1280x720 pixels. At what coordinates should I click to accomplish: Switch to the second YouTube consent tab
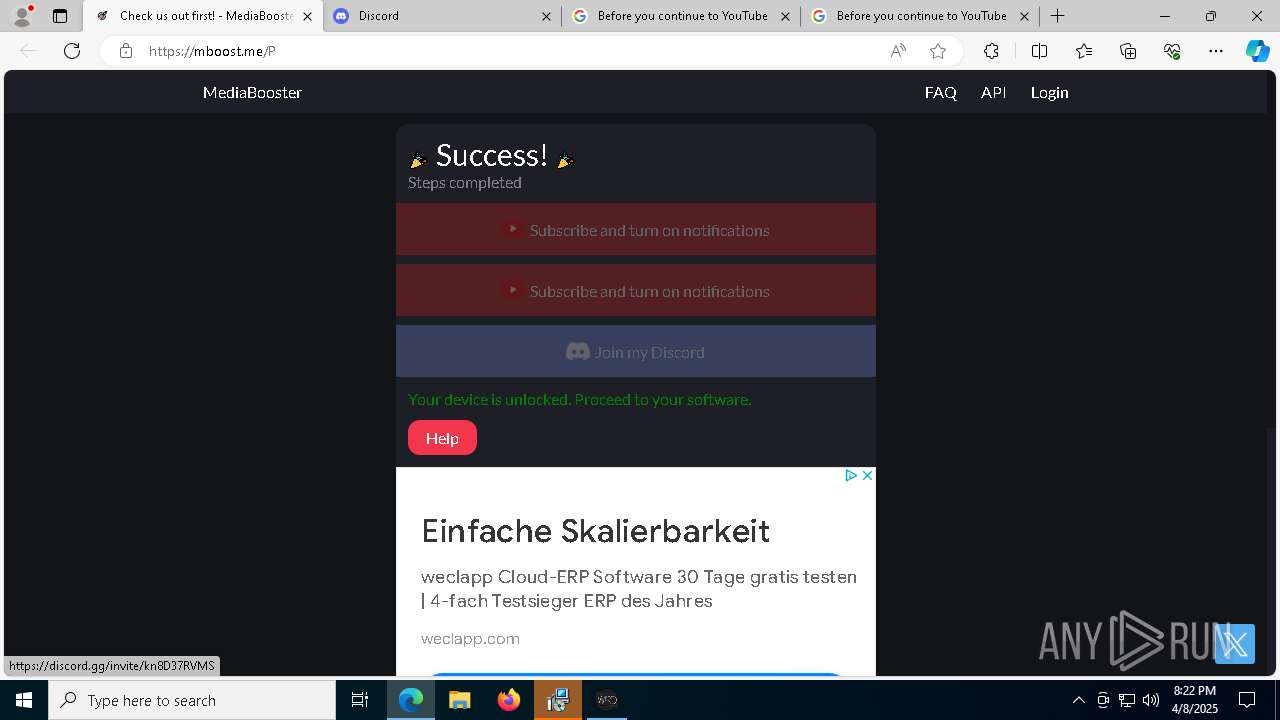(x=919, y=16)
